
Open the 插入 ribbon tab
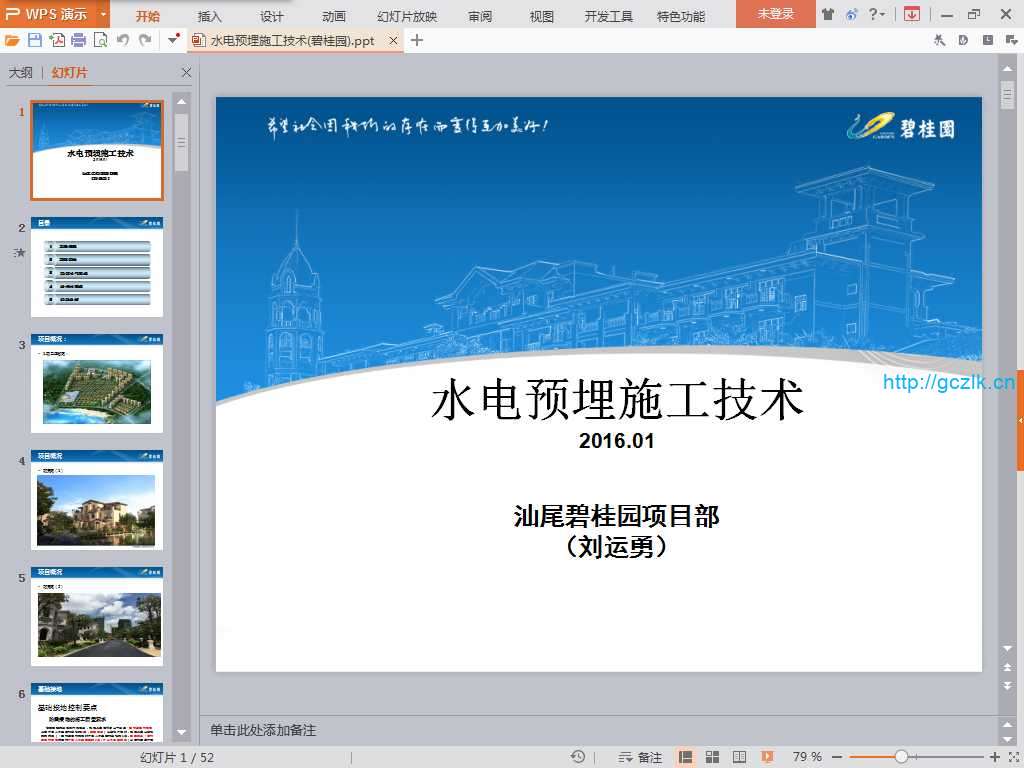click(210, 16)
